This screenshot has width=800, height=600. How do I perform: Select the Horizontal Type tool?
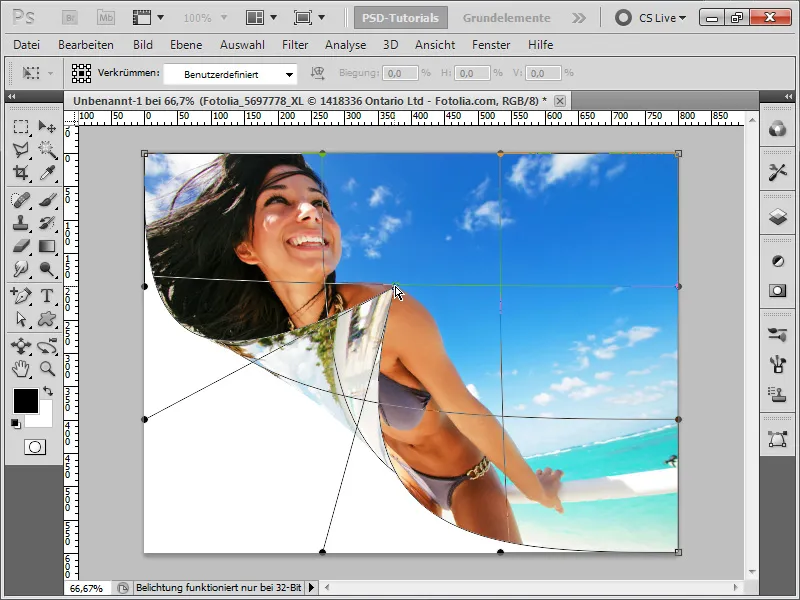46,295
